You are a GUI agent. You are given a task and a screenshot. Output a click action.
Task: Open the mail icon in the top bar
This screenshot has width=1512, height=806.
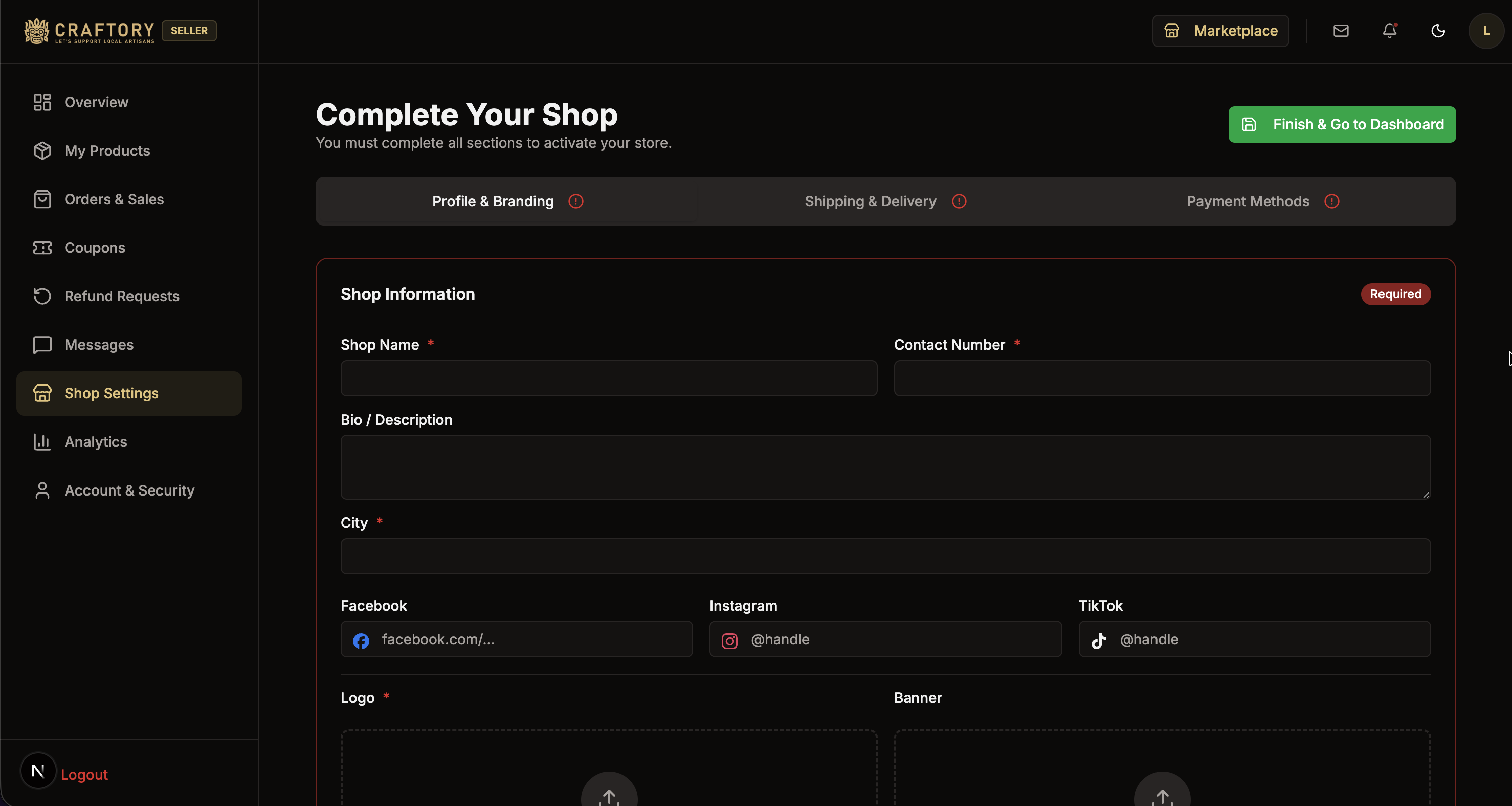[1341, 31]
